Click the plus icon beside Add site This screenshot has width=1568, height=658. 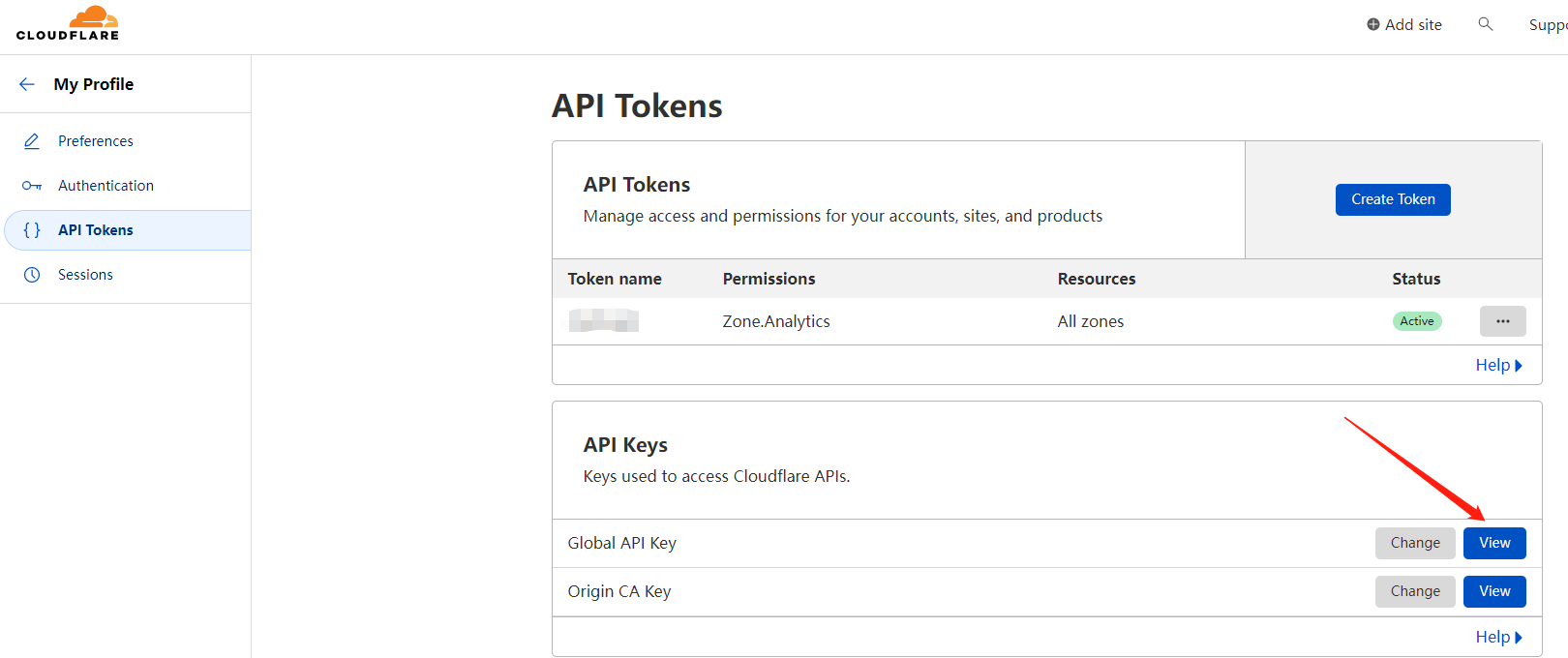(x=1373, y=24)
